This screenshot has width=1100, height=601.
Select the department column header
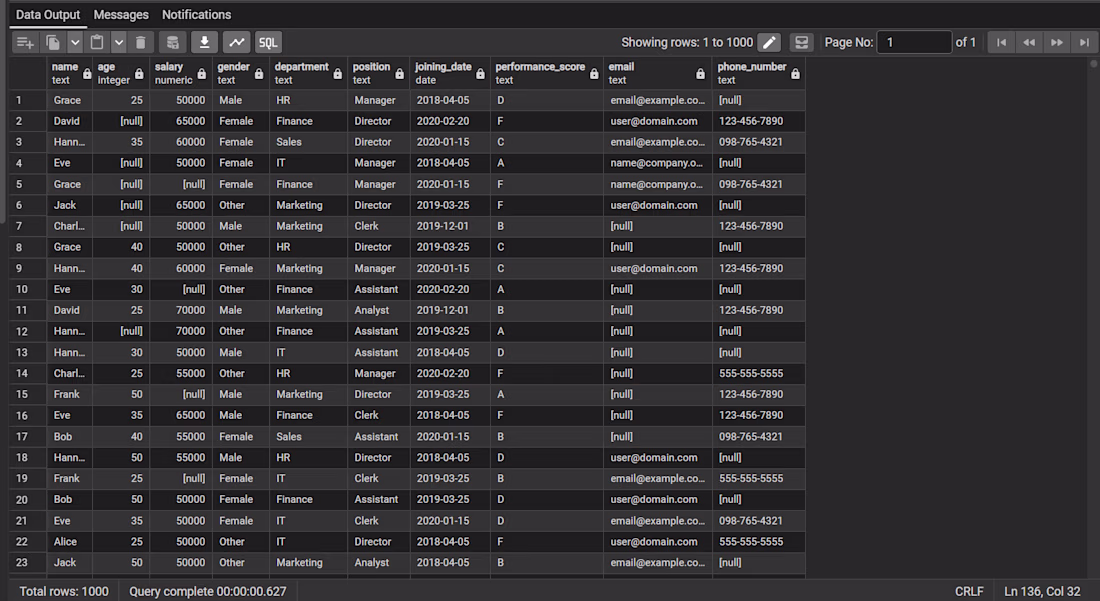[308, 73]
